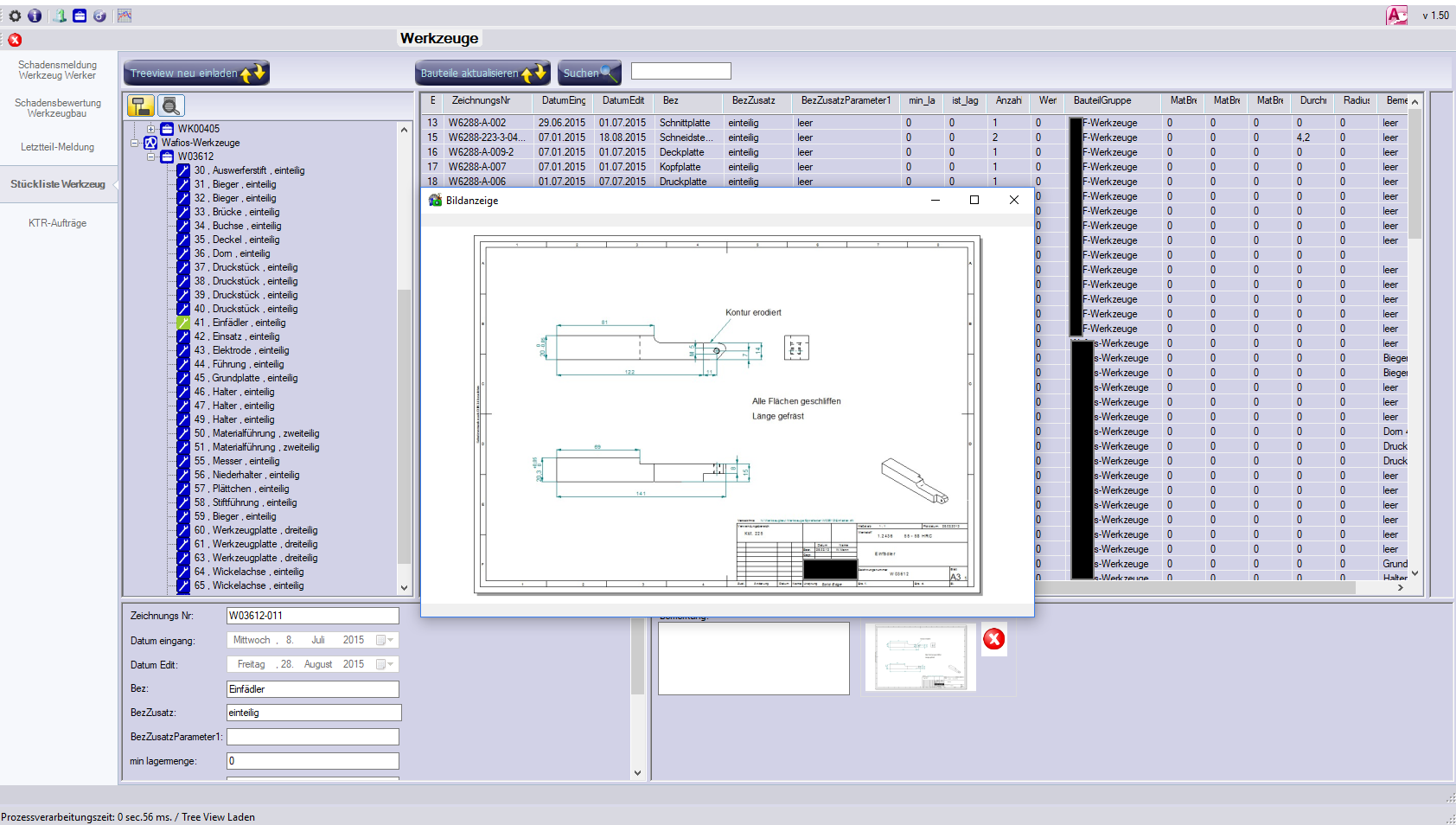1456x825 pixels.
Task: Click the Bauteile aktualisieren button
Action: click(x=482, y=74)
